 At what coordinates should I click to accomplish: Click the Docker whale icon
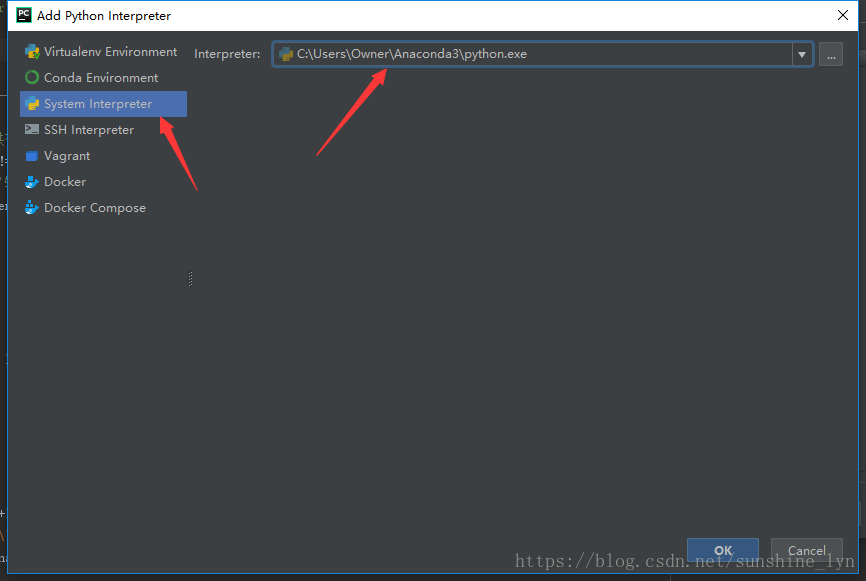click(32, 182)
